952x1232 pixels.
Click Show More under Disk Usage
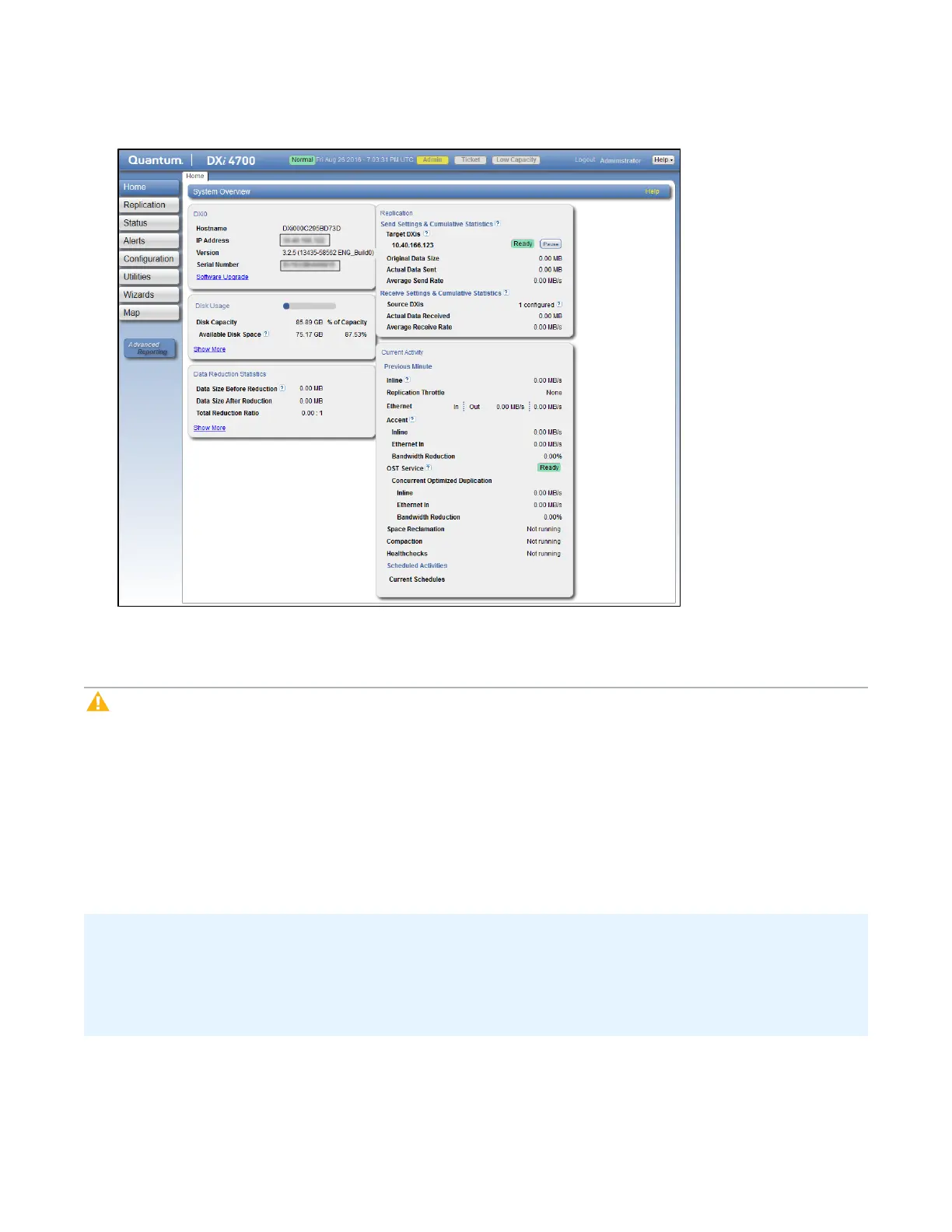210,349
